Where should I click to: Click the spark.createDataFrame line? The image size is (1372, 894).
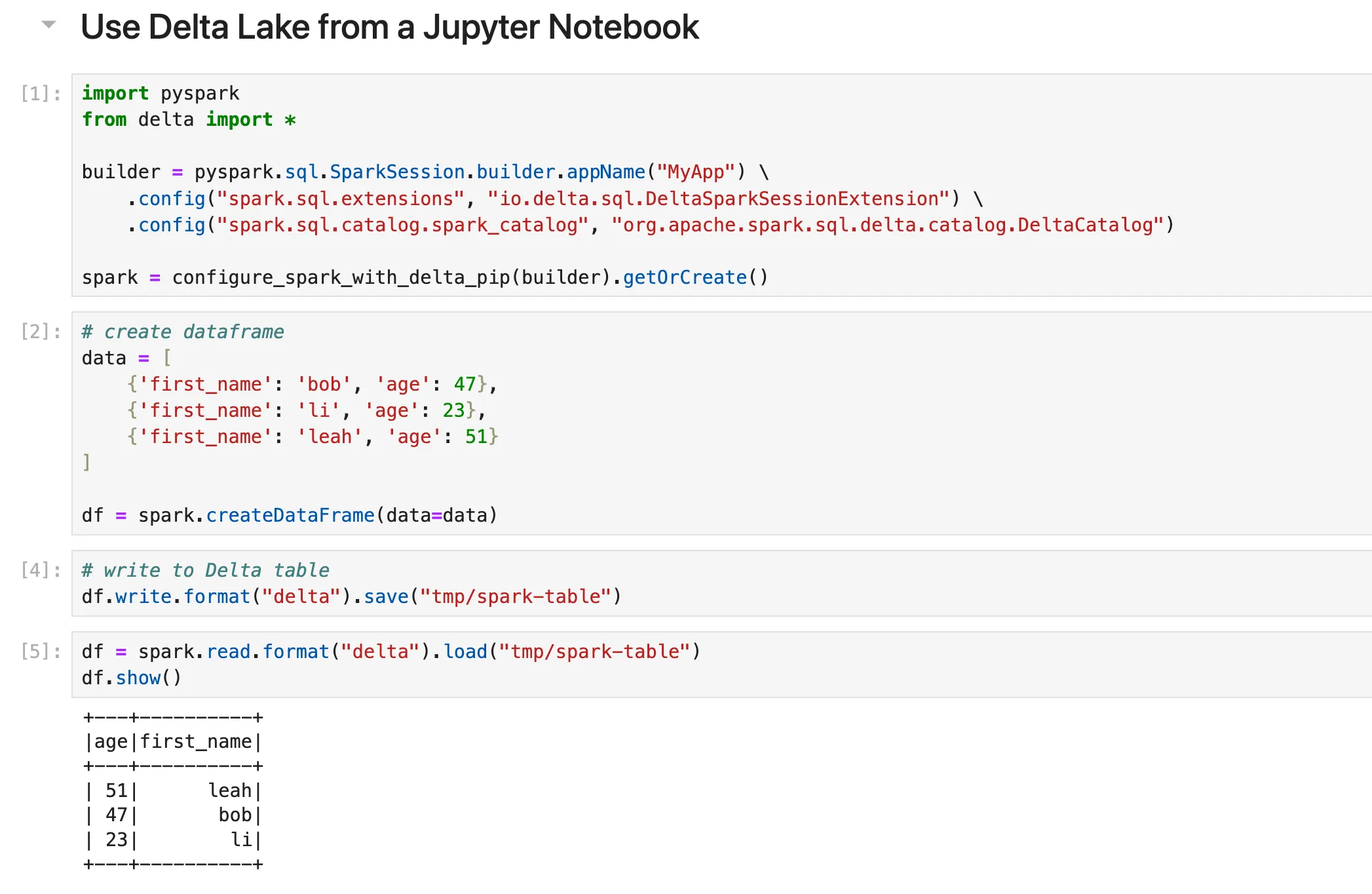click(289, 515)
